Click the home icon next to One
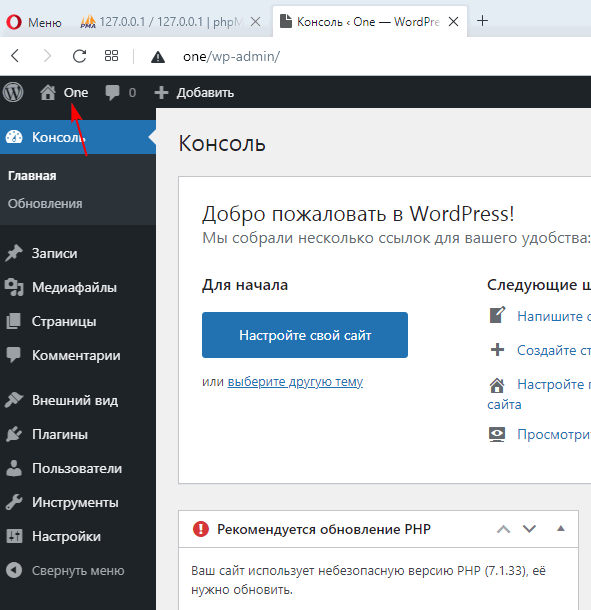The width and height of the screenshot is (591, 610). [48, 93]
